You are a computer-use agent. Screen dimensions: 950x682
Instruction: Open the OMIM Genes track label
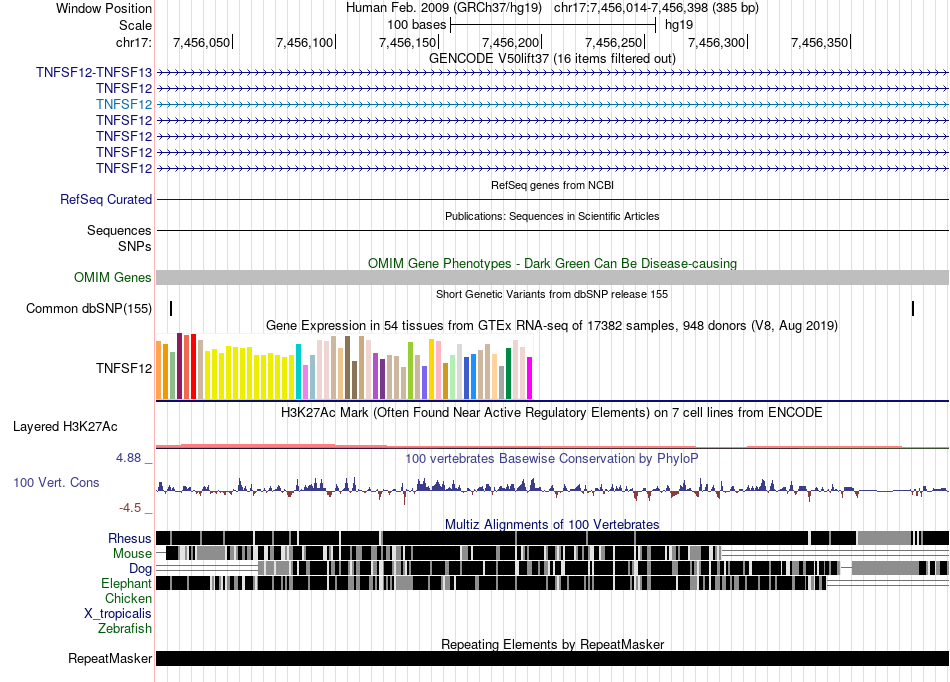coord(113,277)
